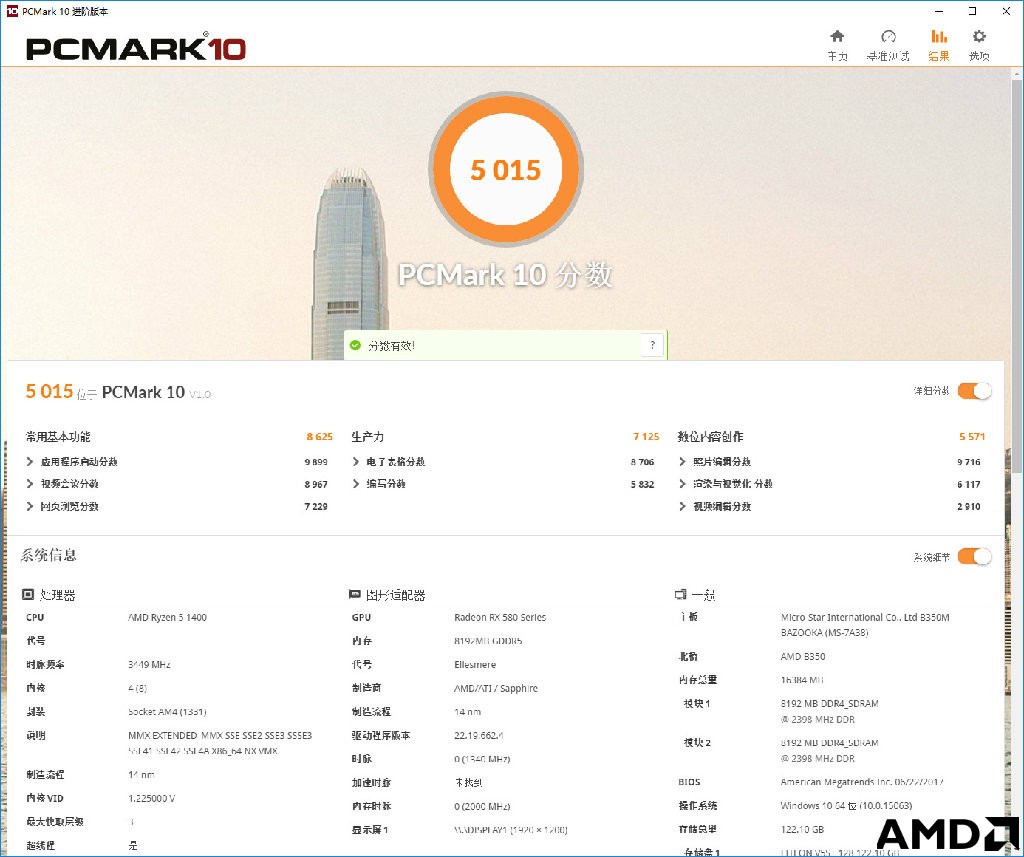1024x857 pixels.
Task: Click the Essentials score 8 625
Action: (x=319, y=436)
